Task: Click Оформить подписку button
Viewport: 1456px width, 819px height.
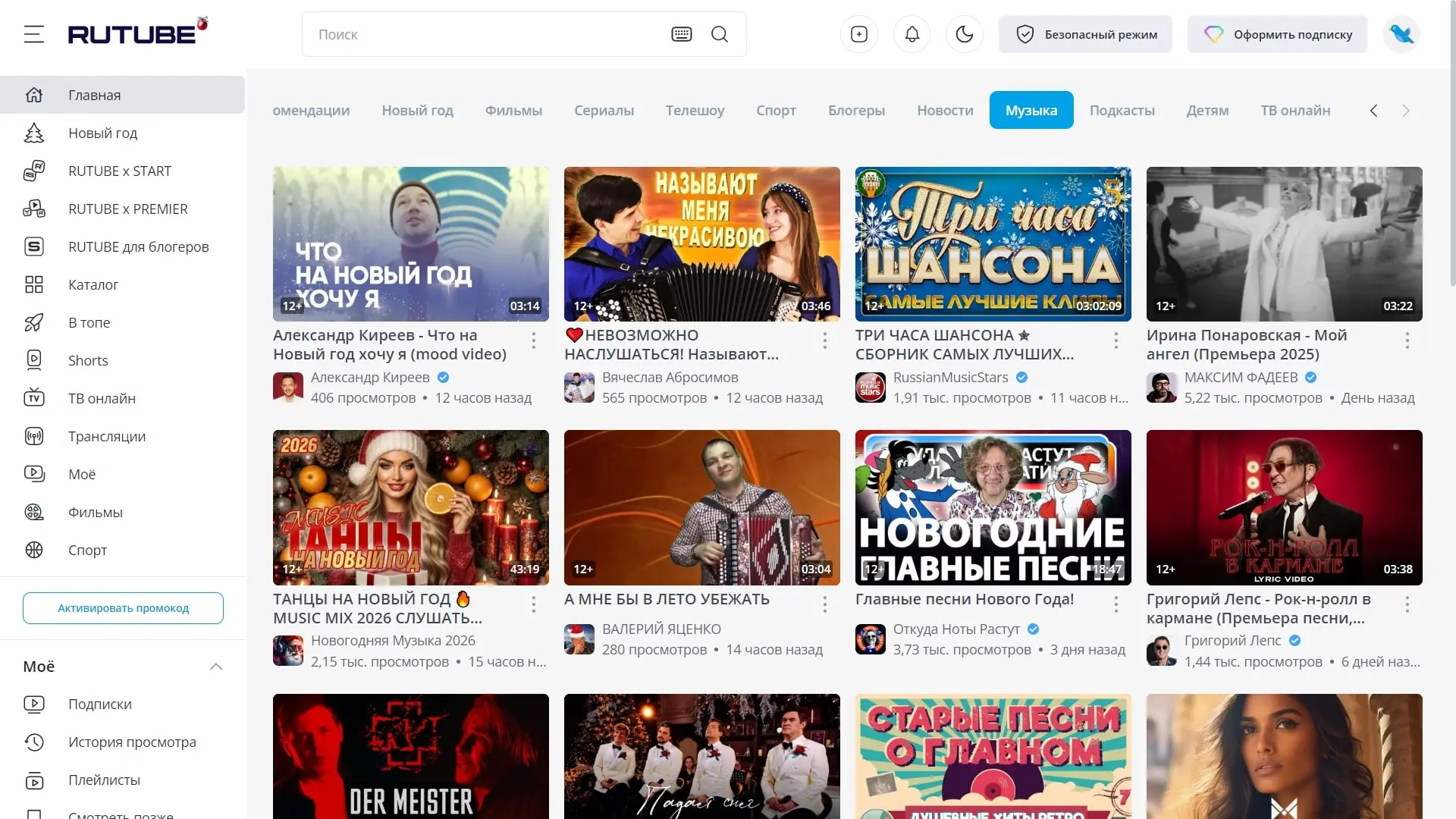Action: (1277, 34)
